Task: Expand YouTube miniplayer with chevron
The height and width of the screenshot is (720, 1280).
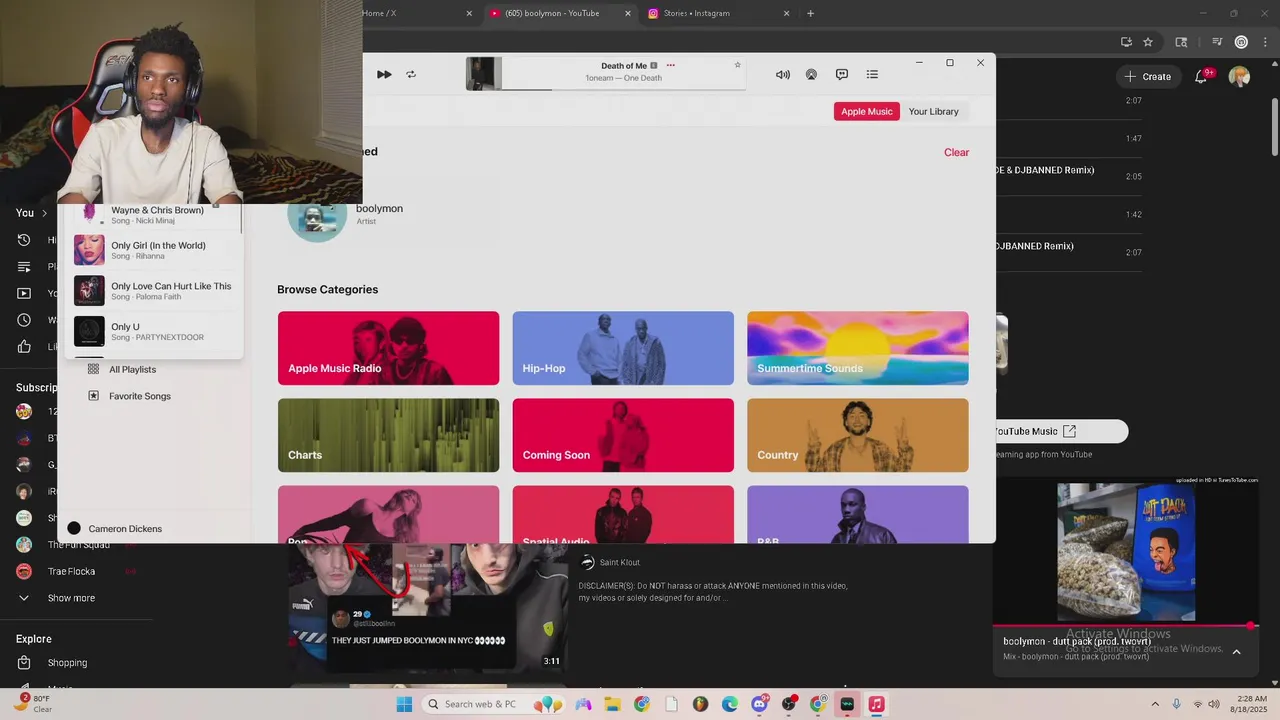Action: pyautogui.click(x=1236, y=651)
